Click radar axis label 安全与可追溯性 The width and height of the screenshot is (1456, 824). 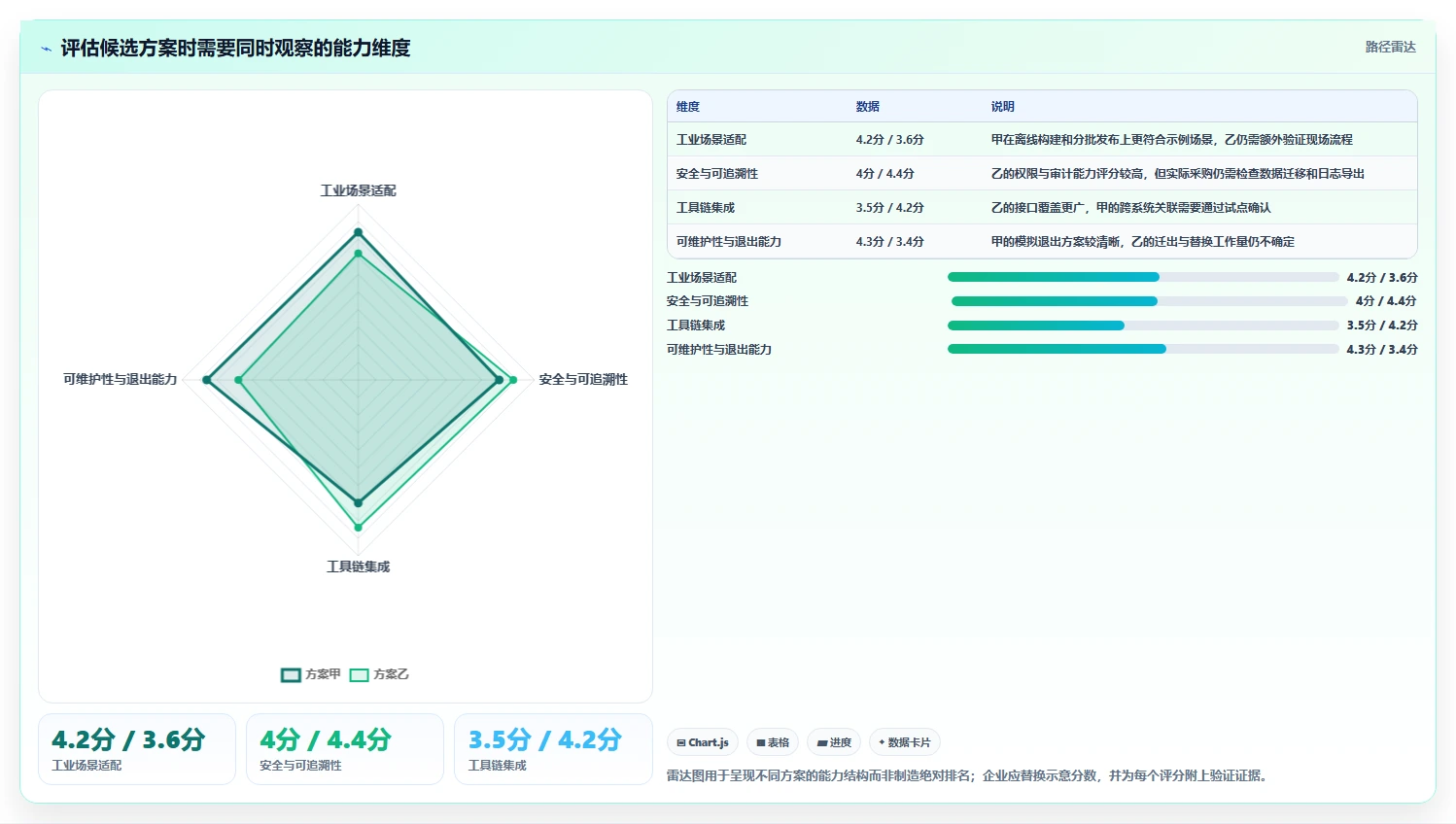pos(583,379)
